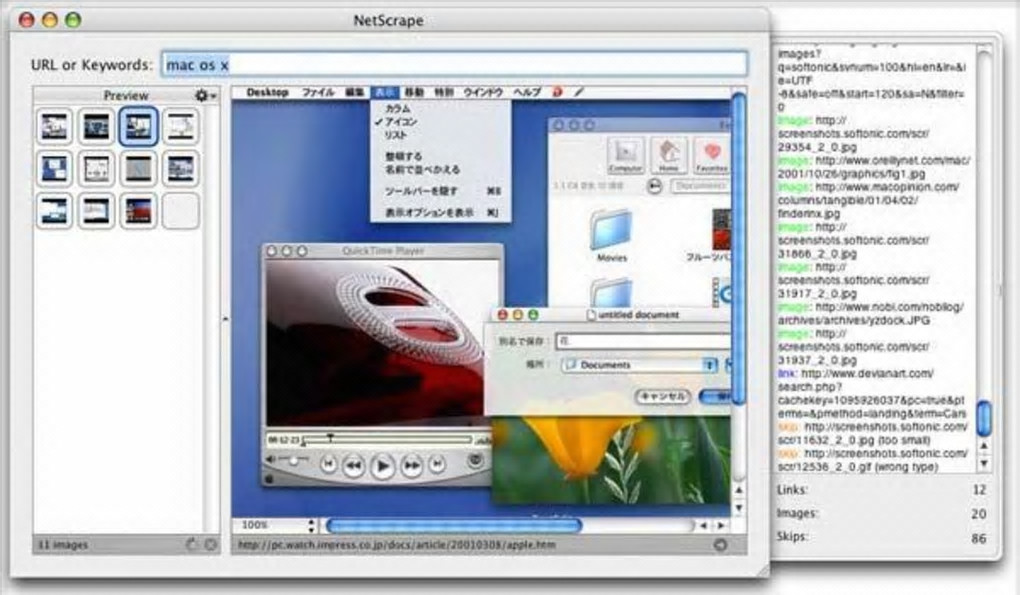Viewport: 1020px width, 595px height.
Task: Click the softonic 31866_2_0.jpg log entry
Action: 853,241
